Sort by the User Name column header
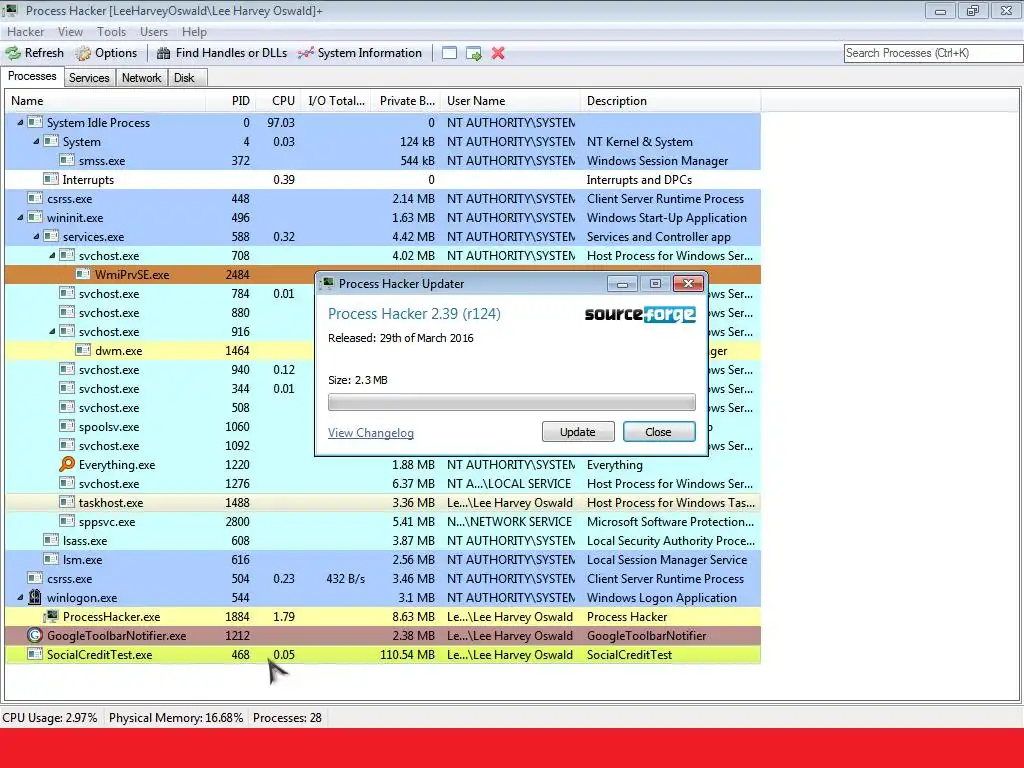This screenshot has width=1024, height=768. click(510, 101)
